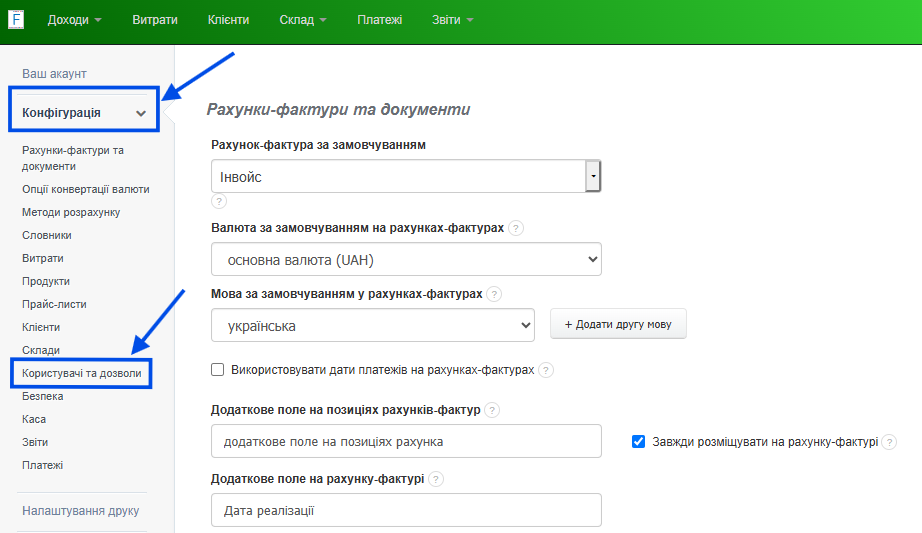This screenshot has width=922, height=533.
Task: Open the 'Звіти' top menu
Action: [452, 20]
